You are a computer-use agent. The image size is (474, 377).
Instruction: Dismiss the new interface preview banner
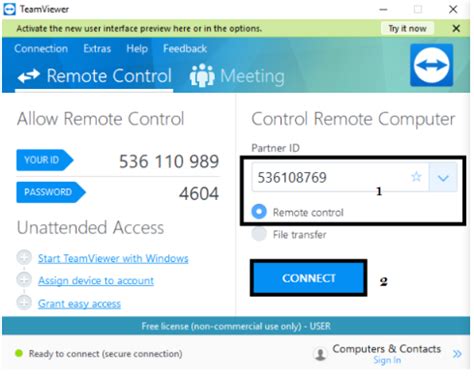456,29
